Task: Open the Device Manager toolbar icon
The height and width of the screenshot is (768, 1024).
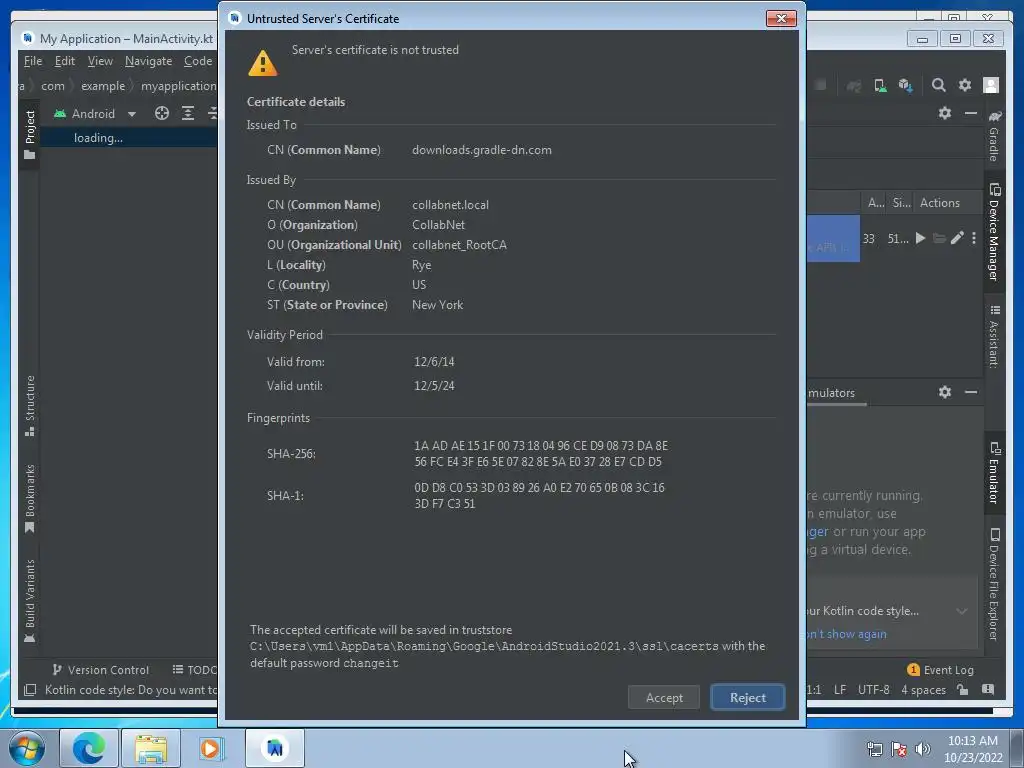Action: [x=880, y=86]
